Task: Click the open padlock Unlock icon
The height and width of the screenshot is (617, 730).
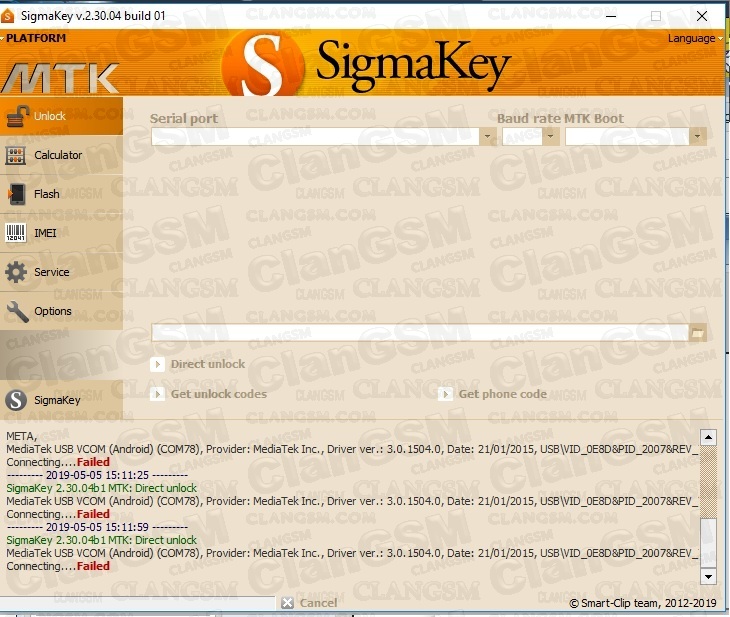Action: [x=17, y=116]
